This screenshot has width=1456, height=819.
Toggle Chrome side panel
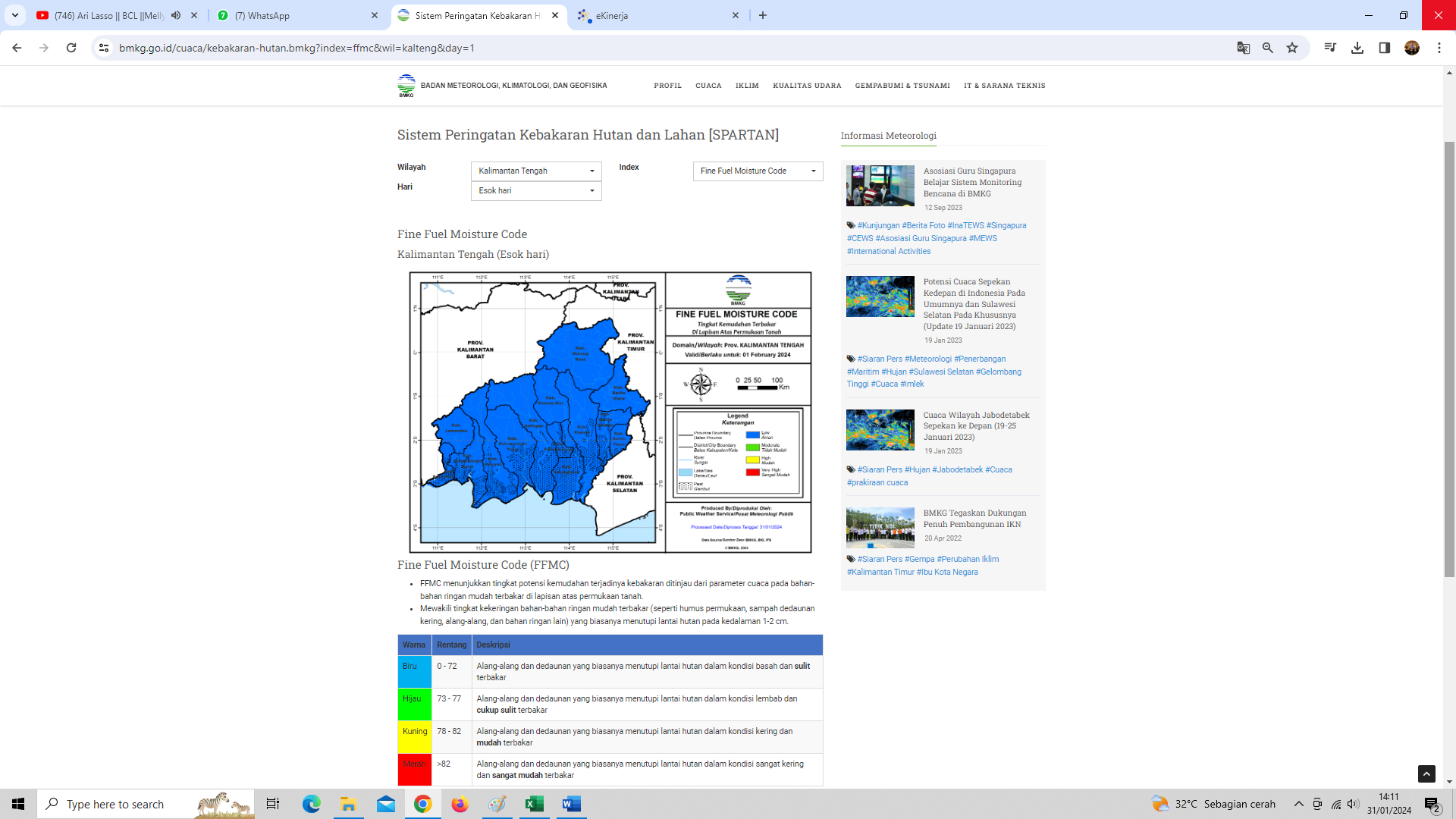[x=1385, y=48]
